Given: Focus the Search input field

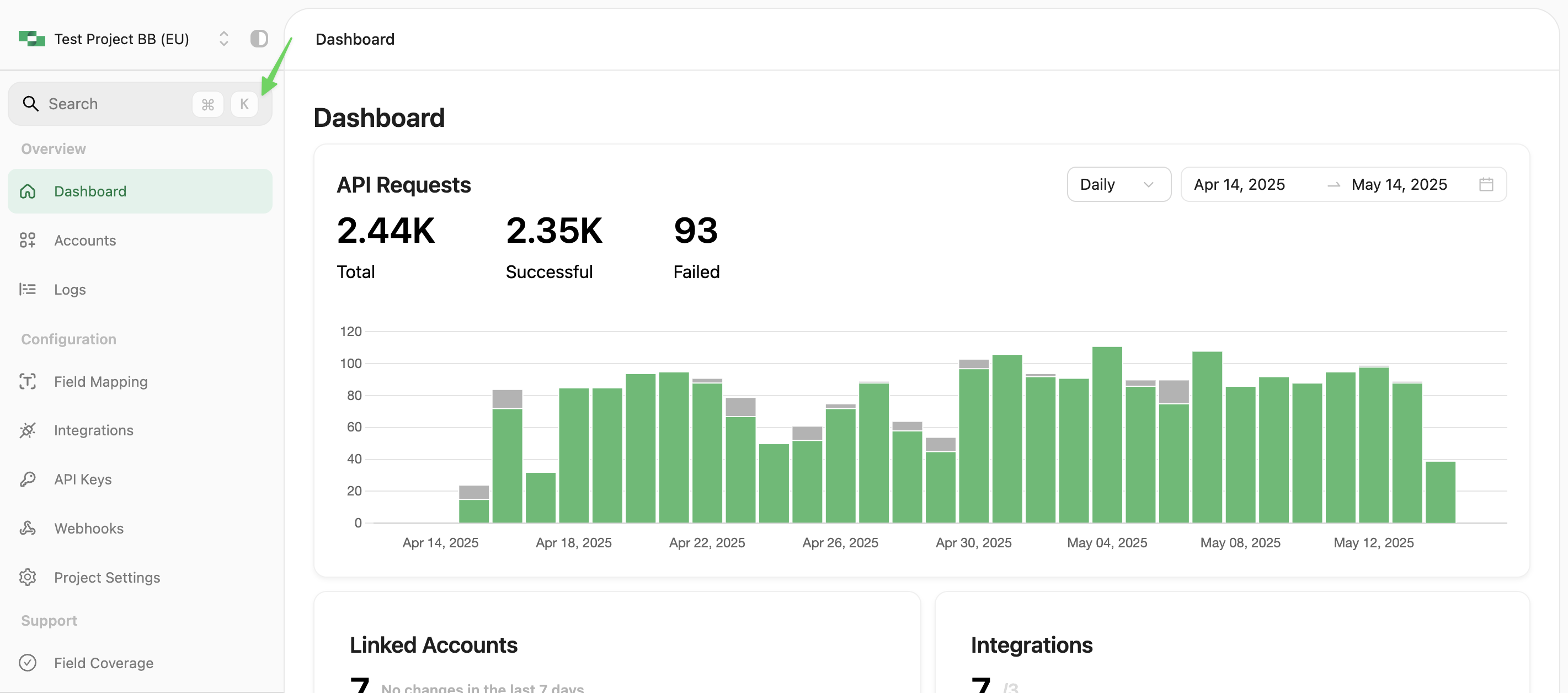Looking at the screenshot, I should coord(140,104).
